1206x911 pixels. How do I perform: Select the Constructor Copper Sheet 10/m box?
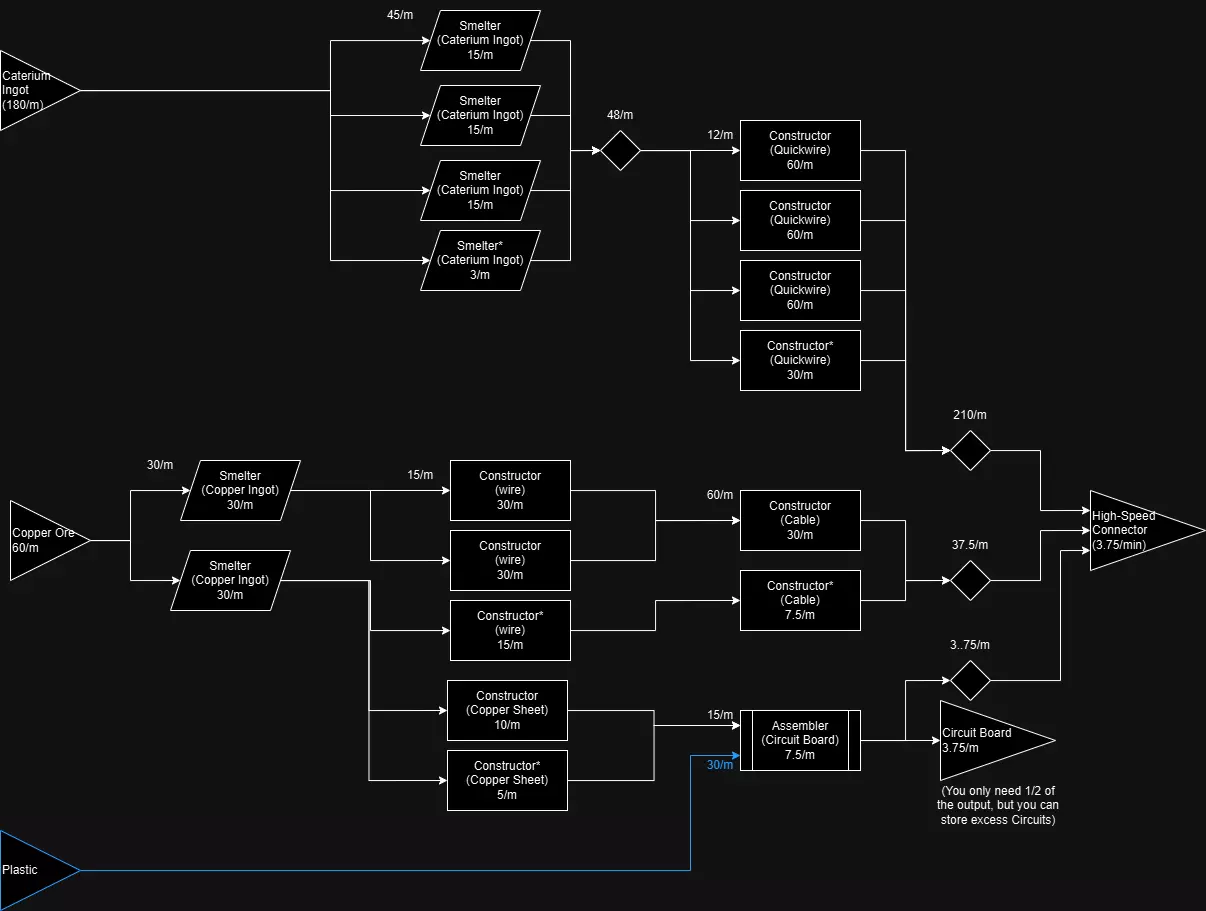pos(507,710)
